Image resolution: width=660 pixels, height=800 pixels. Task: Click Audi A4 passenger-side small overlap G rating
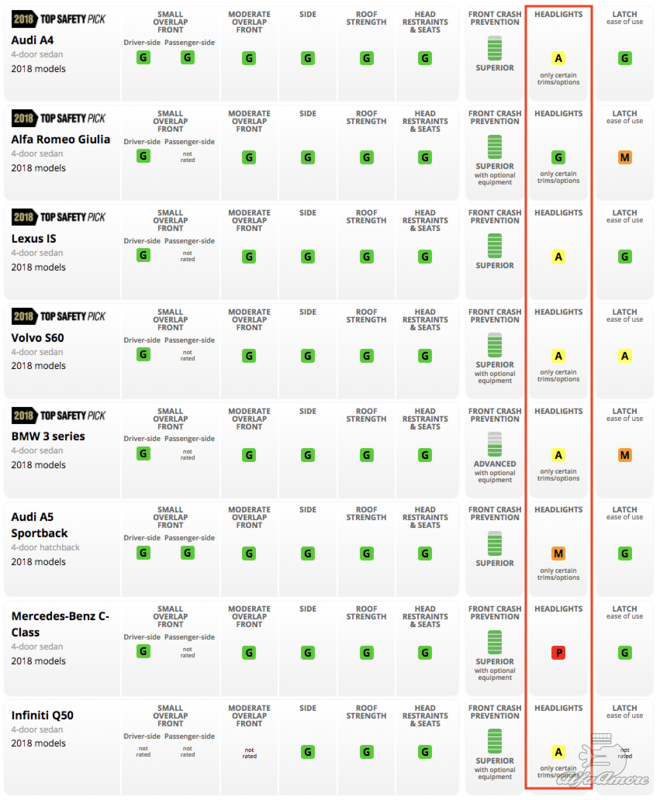[x=187, y=58]
